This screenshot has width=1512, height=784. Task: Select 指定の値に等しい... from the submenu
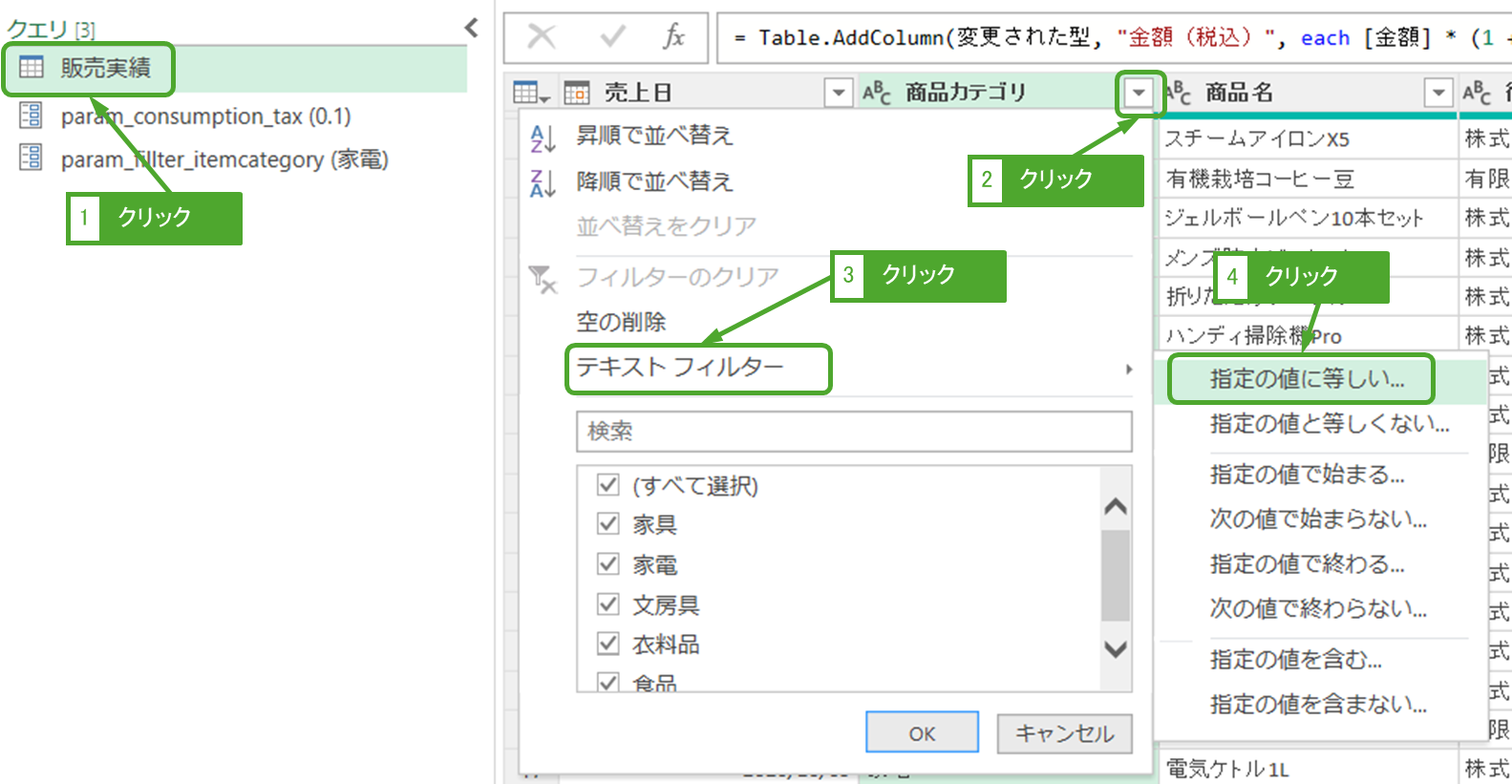click(1306, 379)
